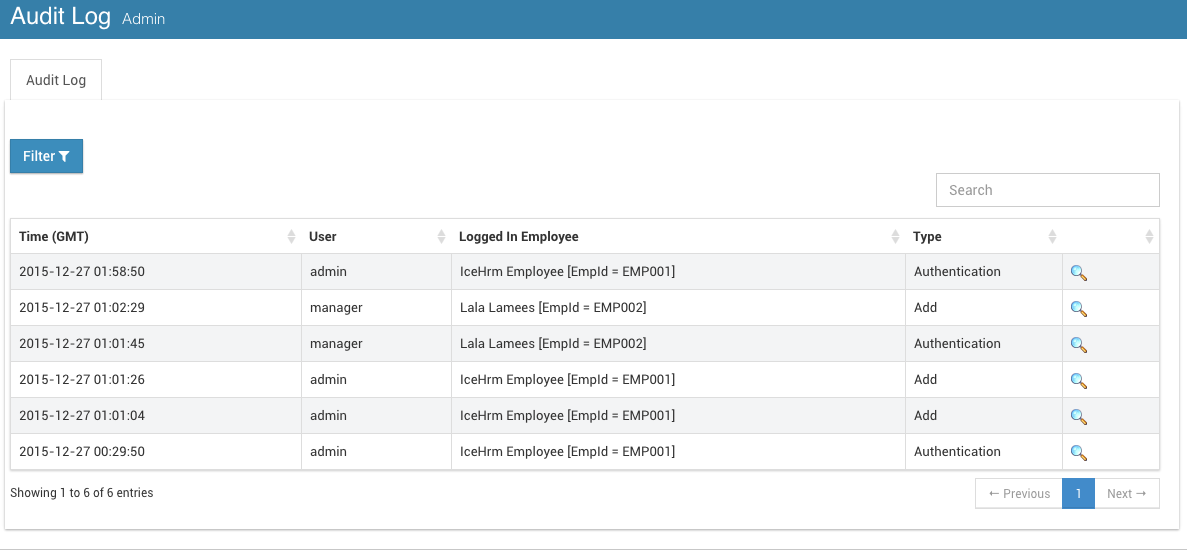View details of 01:01:04 admin Add entry
The image size is (1187, 550).
tap(1079, 417)
